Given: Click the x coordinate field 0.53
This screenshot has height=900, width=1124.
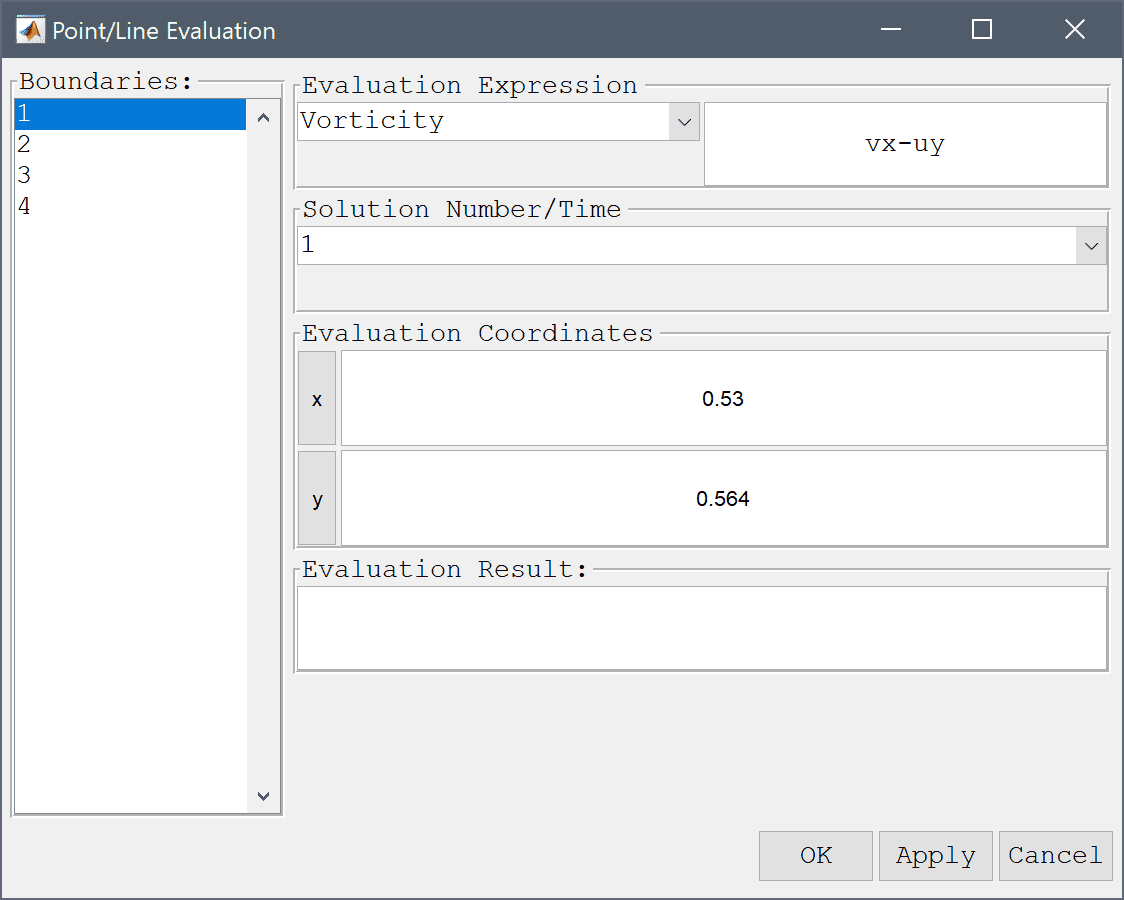Looking at the screenshot, I should [x=723, y=398].
